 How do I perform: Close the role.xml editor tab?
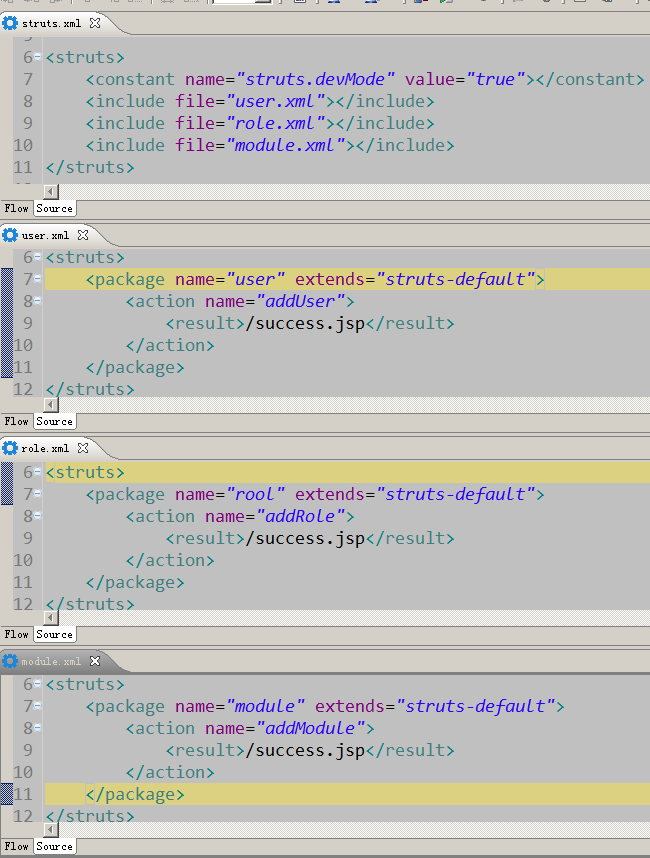click(x=83, y=448)
